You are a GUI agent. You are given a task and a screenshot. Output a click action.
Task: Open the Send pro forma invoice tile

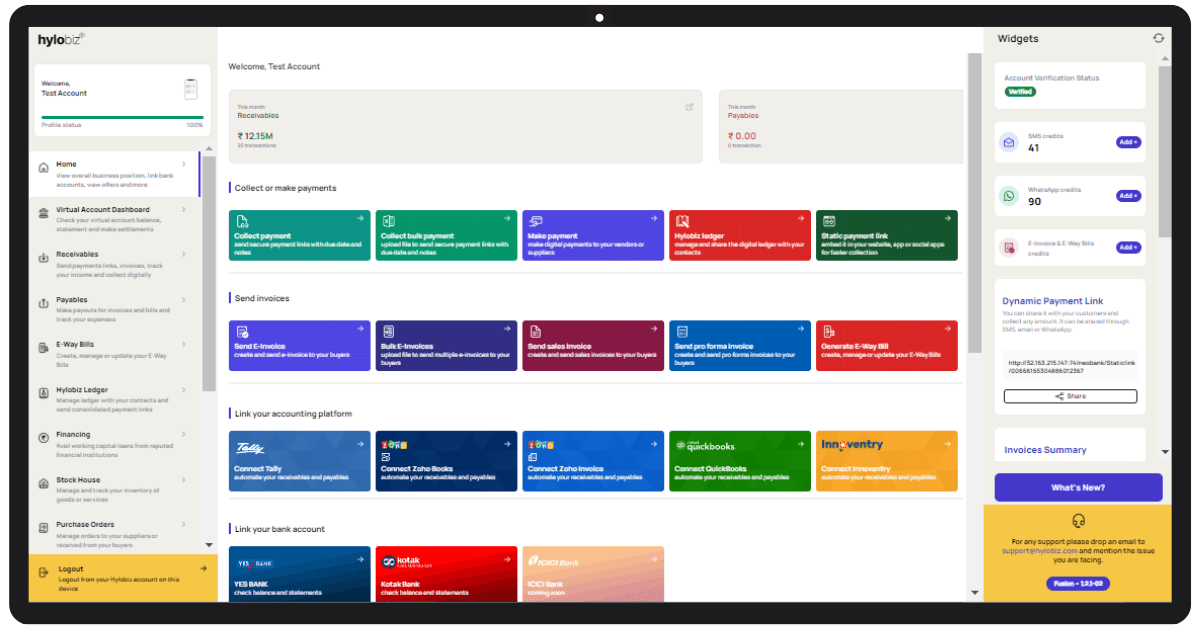click(740, 346)
